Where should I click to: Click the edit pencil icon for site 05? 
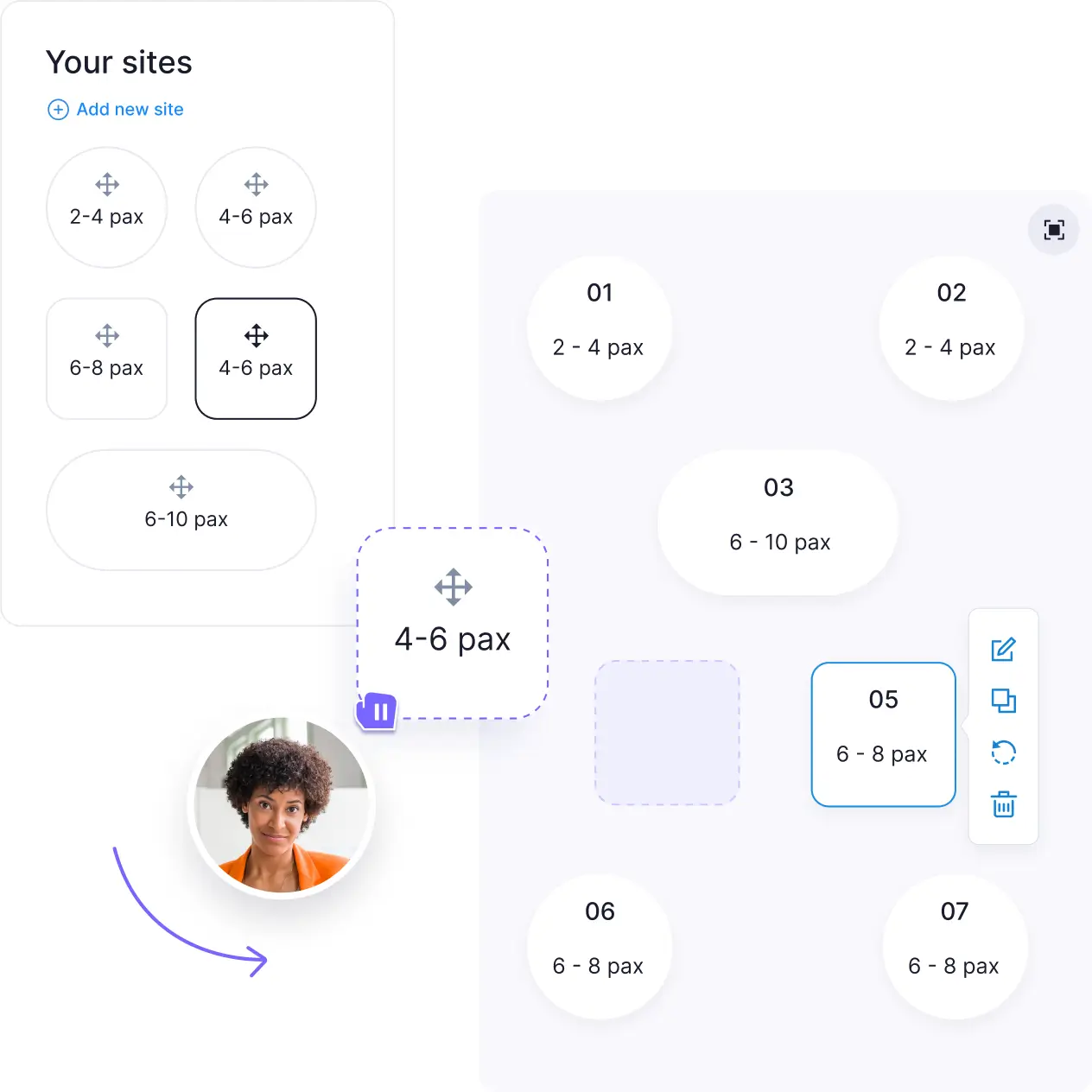coord(1003,650)
